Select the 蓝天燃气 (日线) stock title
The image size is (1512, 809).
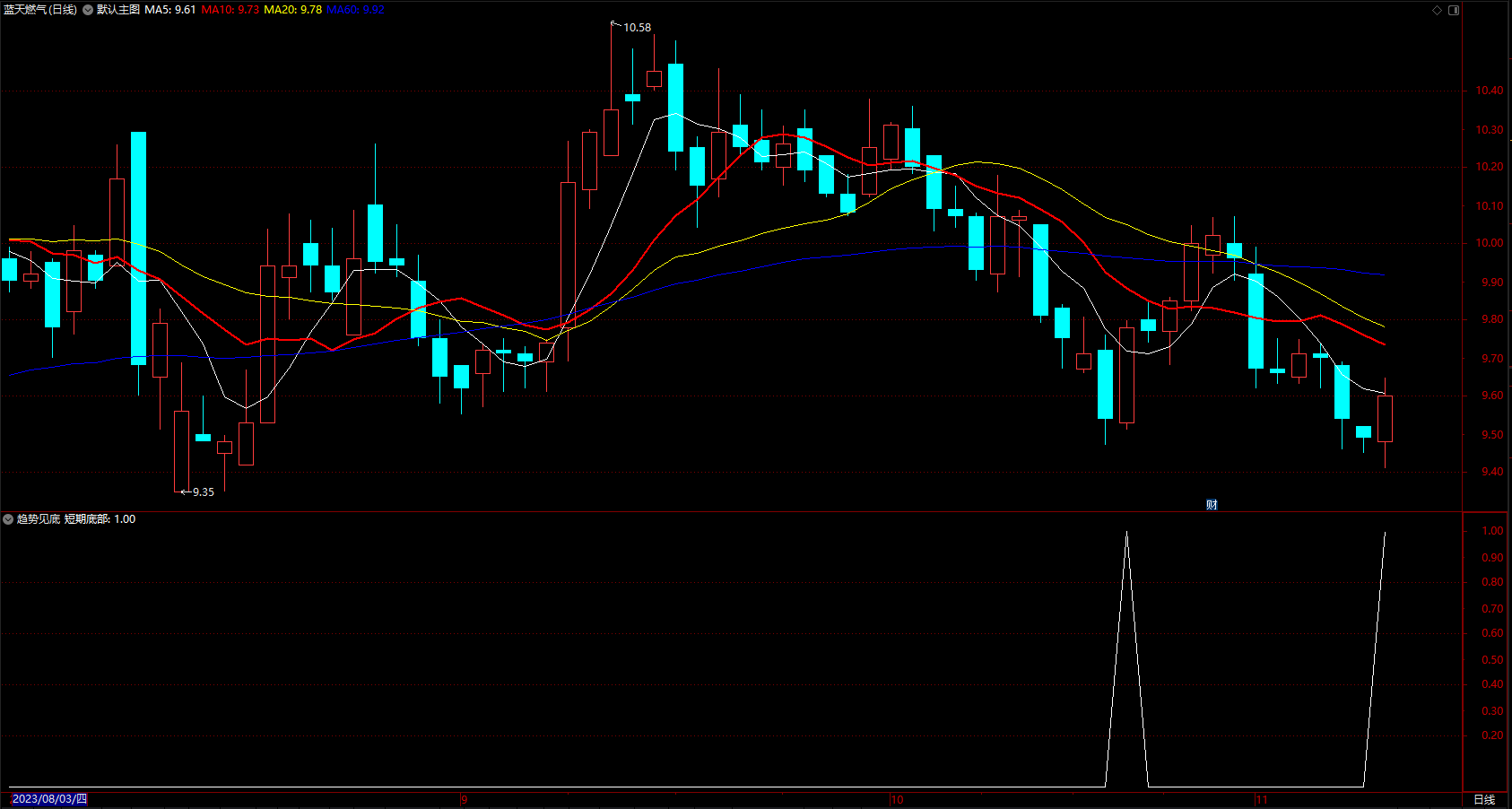tap(40, 10)
